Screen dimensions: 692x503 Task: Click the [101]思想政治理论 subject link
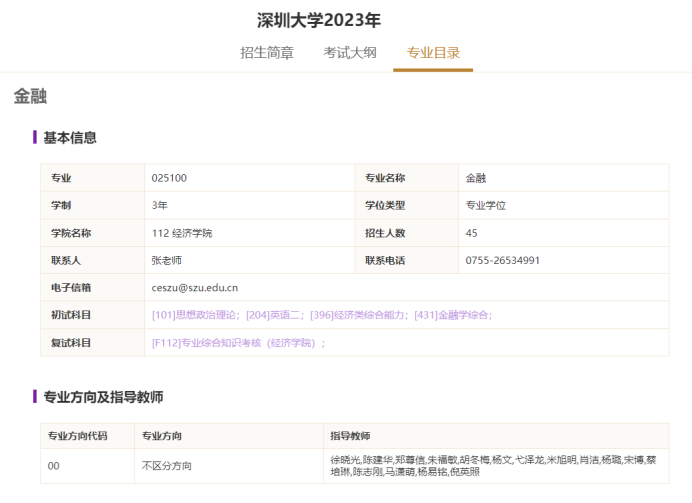195,315
